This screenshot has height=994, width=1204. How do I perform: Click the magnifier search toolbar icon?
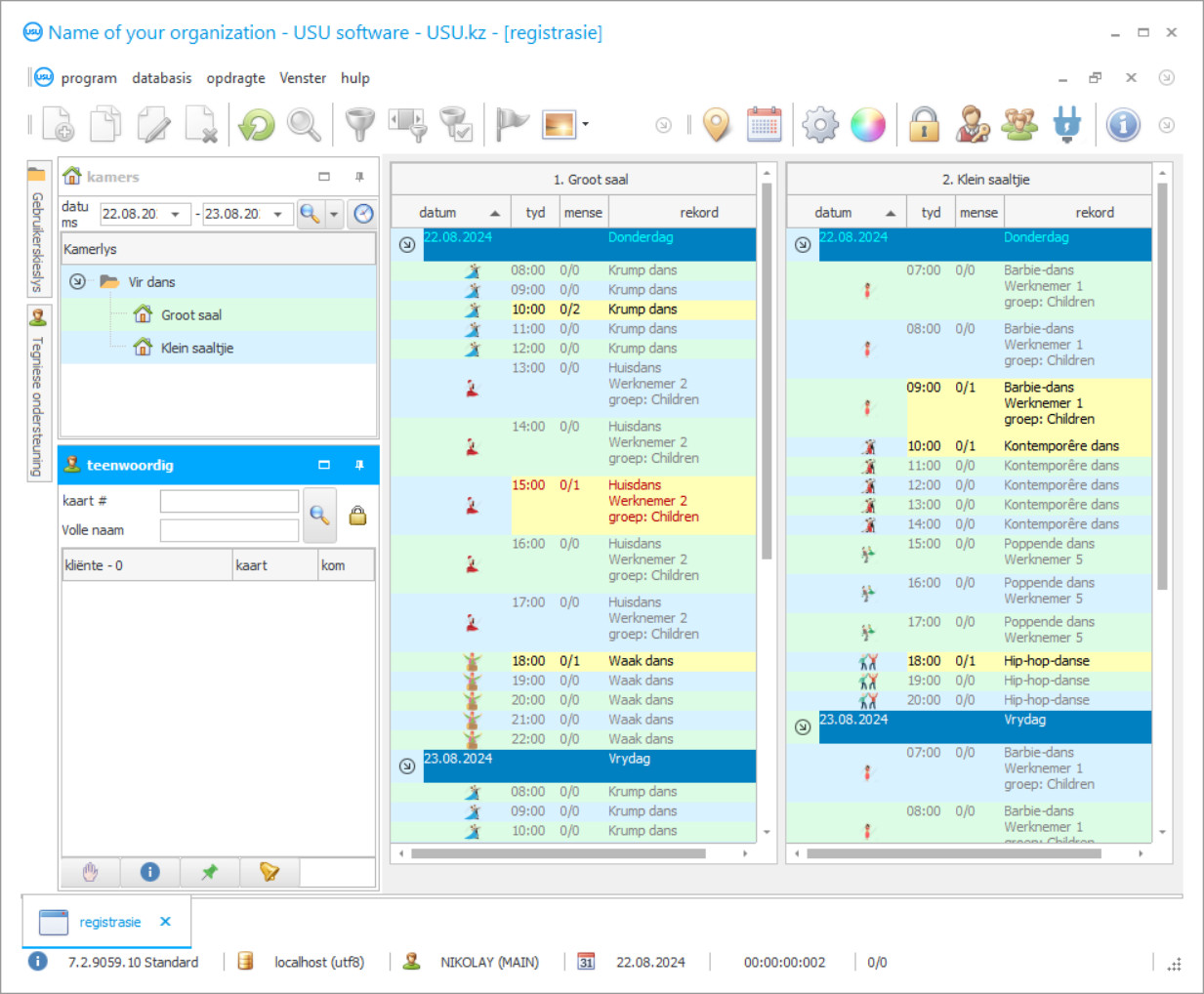[x=304, y=125]
